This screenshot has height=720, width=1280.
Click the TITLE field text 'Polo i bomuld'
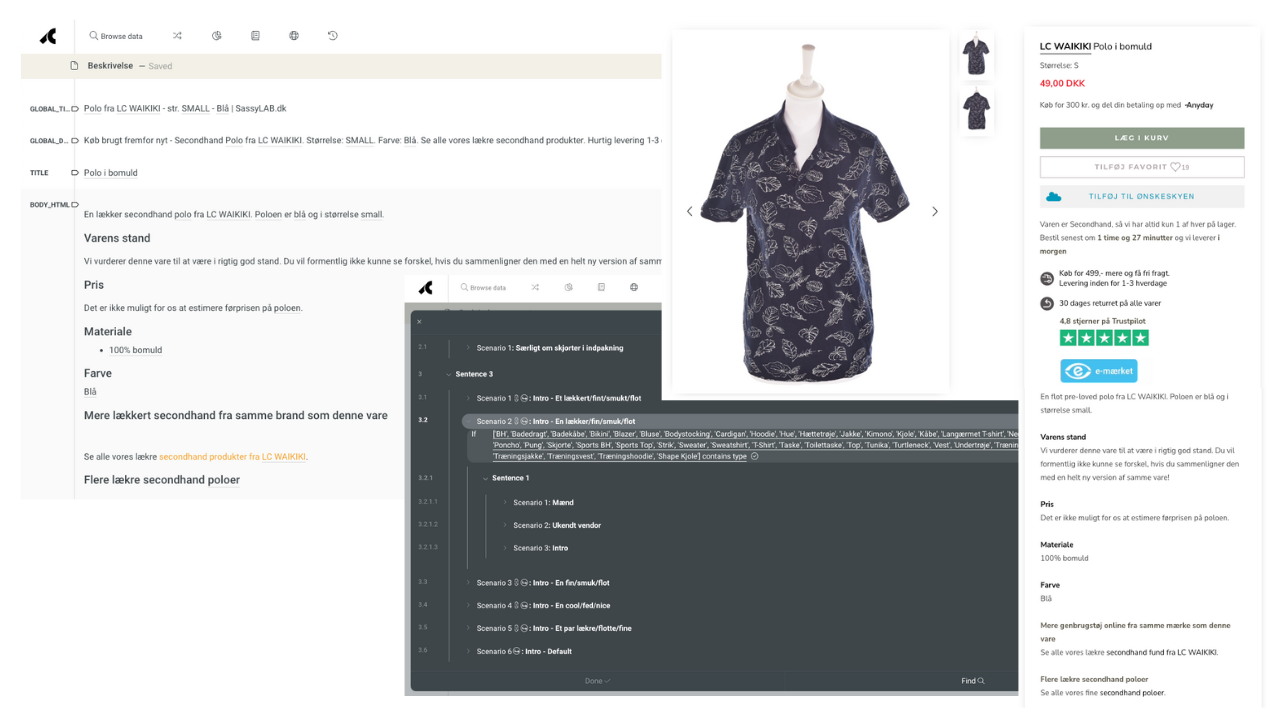point(111,173)
